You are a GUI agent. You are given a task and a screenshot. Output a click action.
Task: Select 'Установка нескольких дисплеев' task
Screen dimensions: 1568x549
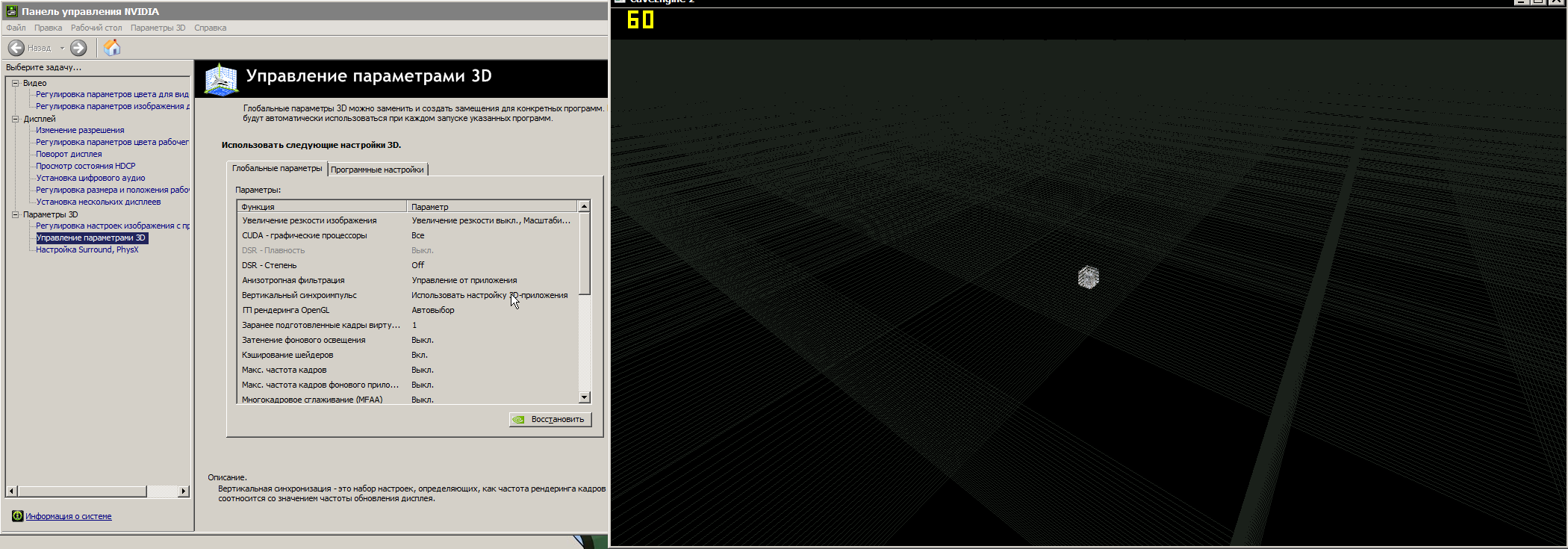pyautogui.click(x=99, y=202)
